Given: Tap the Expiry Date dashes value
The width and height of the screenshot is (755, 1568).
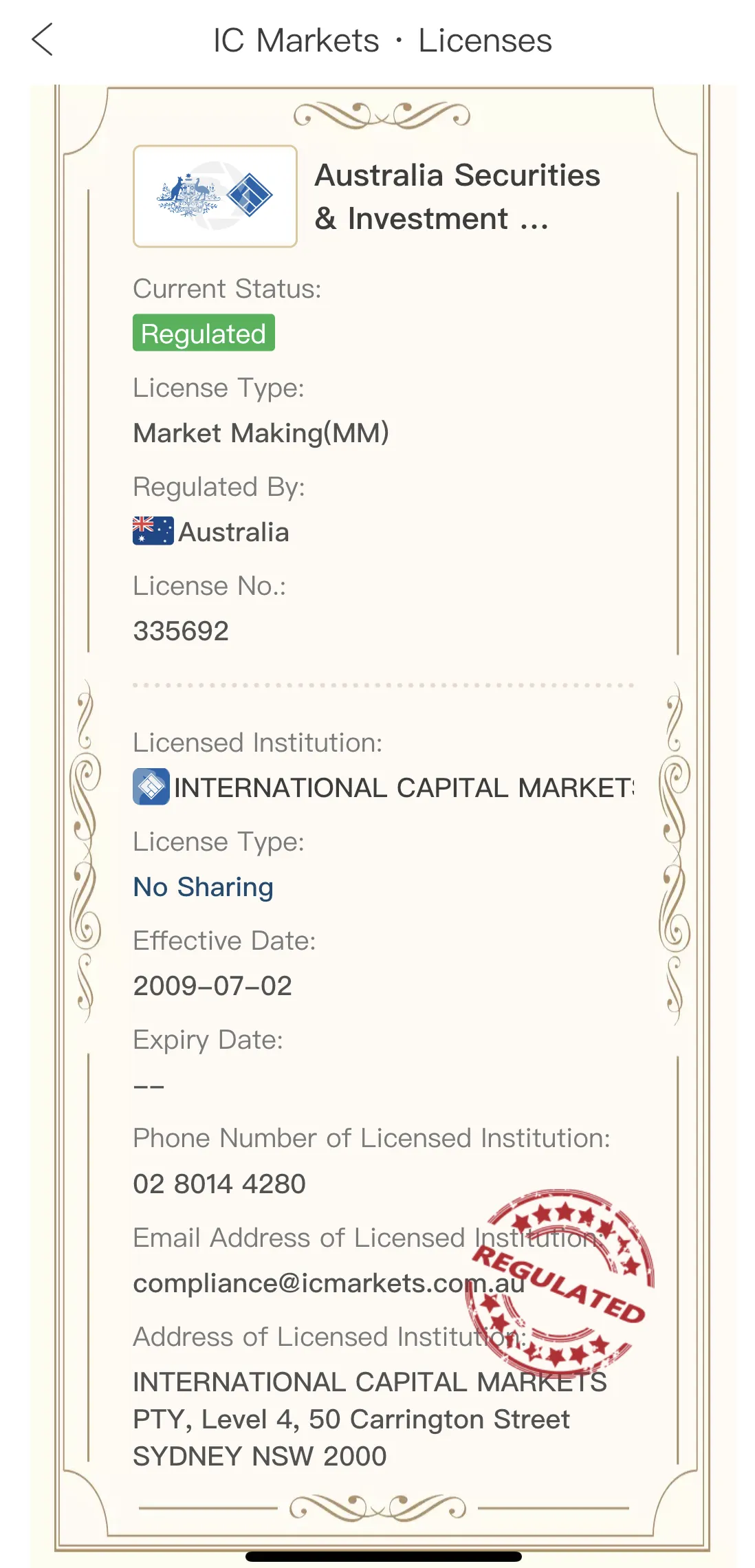Looking at the screenshot, I should 149,1087.
